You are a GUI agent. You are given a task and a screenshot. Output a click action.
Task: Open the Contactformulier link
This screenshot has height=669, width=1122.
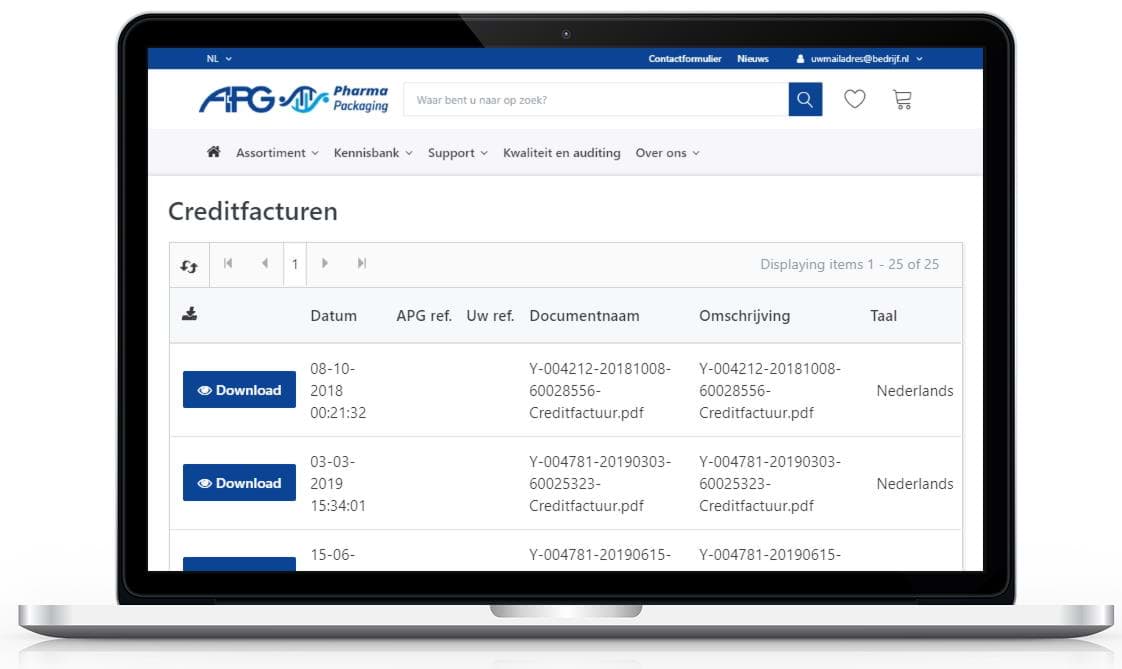(x=684, y=59)
